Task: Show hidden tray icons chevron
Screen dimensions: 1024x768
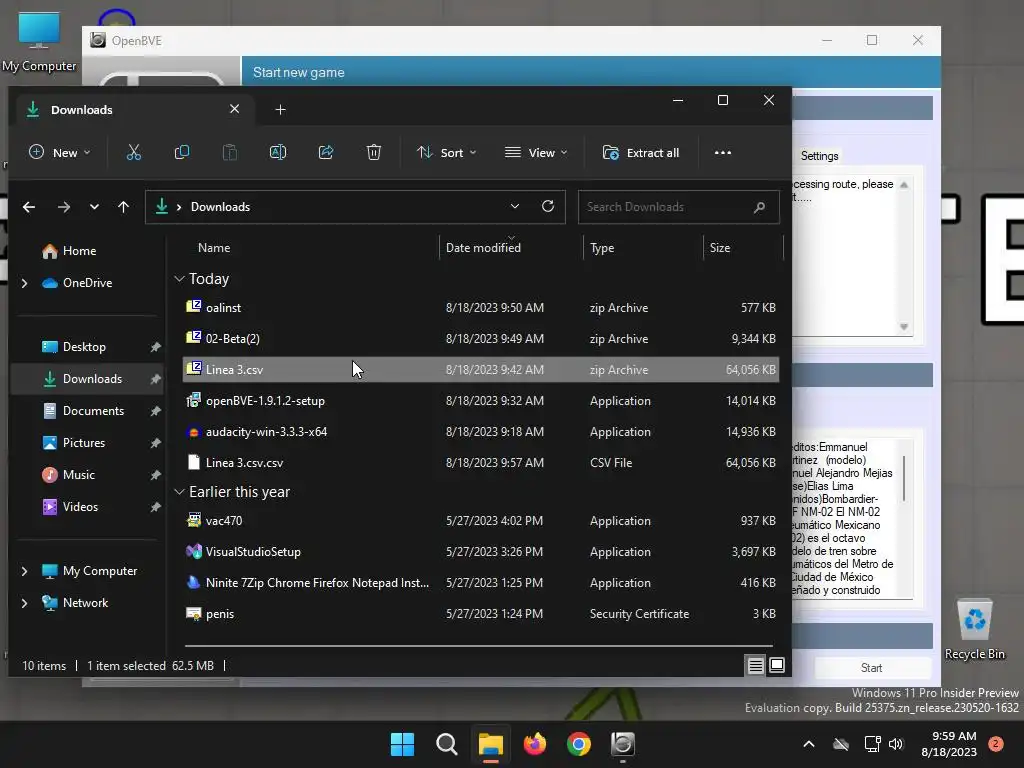Action: tap(808, 744)
